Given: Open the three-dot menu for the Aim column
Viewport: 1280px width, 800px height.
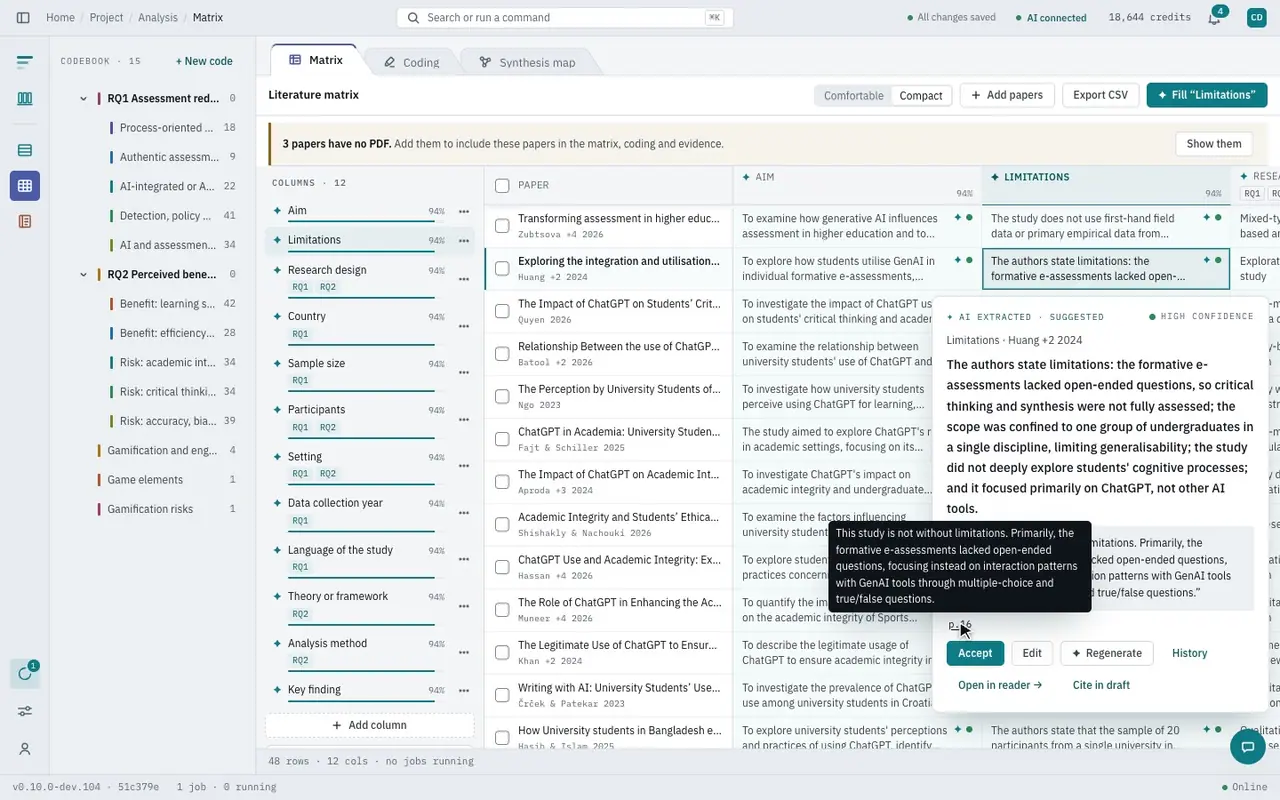Looking at the screenshot, I should pos(464,211).
